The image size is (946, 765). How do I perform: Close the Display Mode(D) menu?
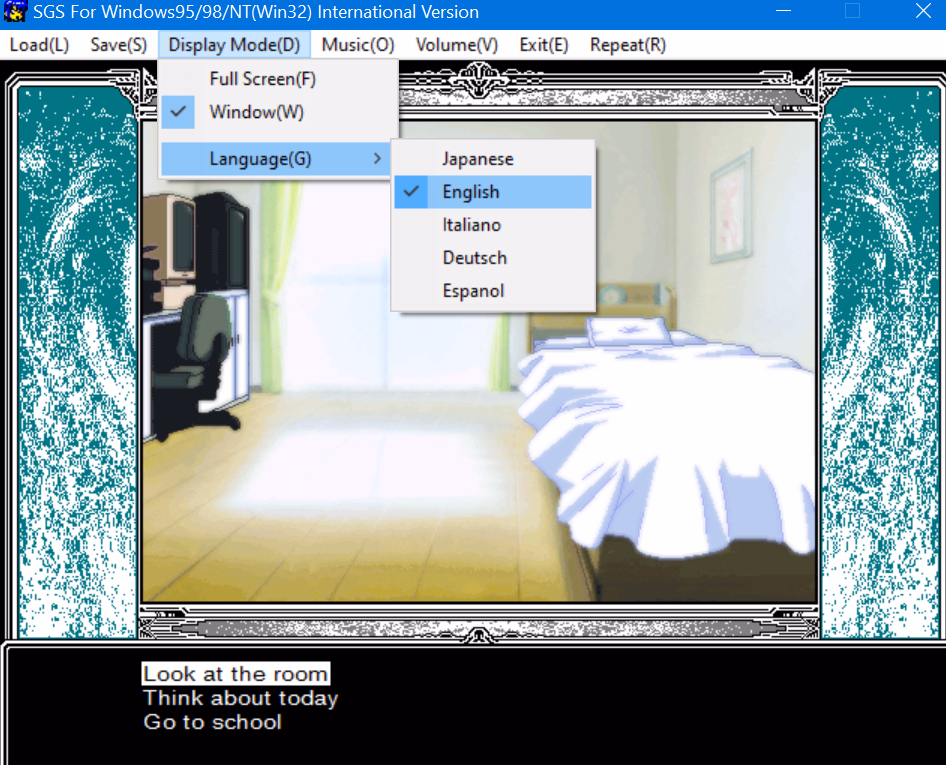pos(234,45)
